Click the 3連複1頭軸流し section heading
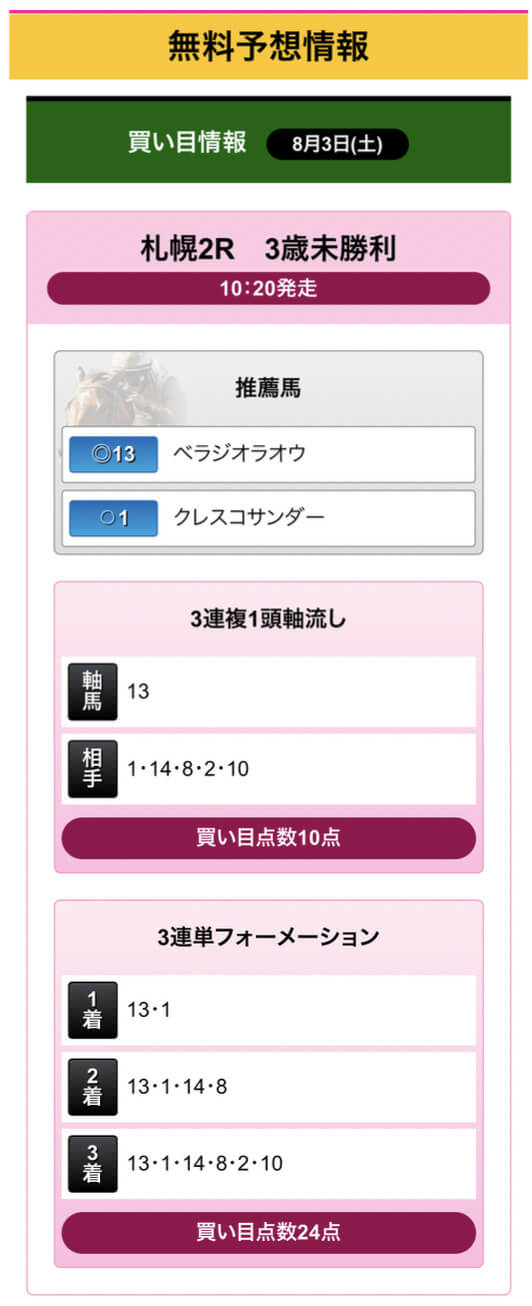This screenshot has width=532, height=1306. (268, 620)
